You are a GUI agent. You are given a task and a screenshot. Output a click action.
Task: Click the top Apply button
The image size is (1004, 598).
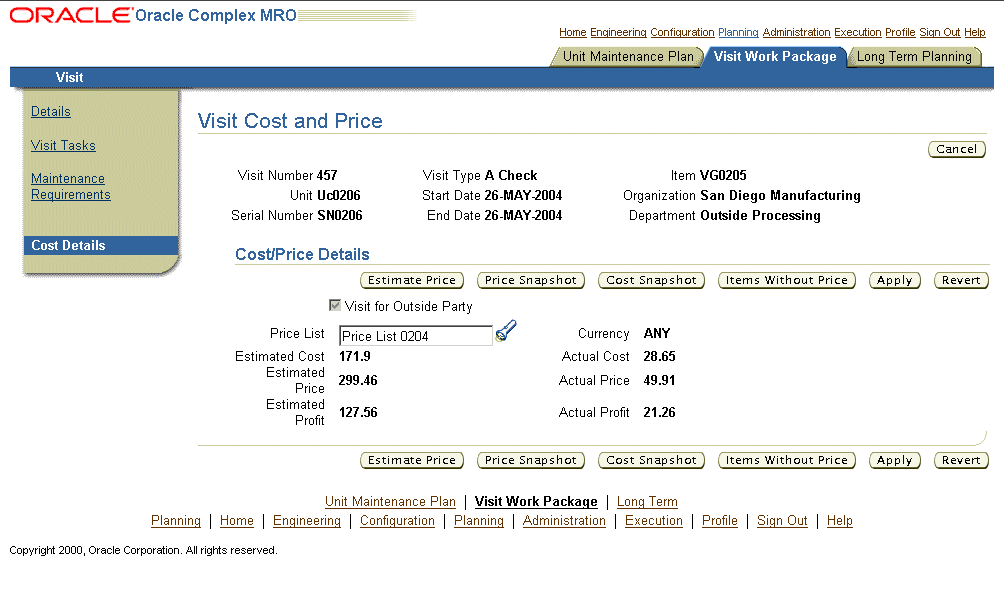[895, 280]
